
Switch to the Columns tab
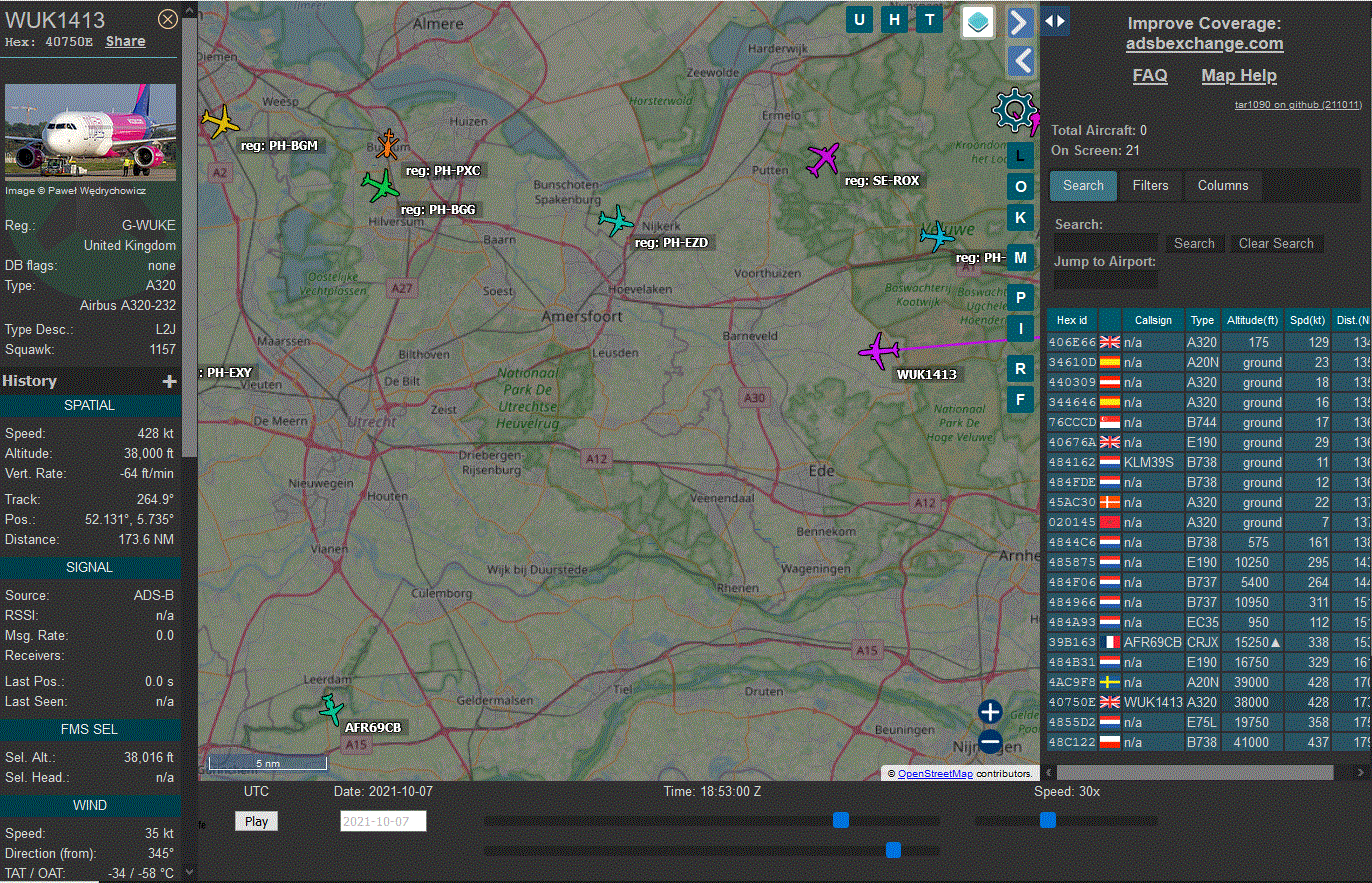[1222, 185]
